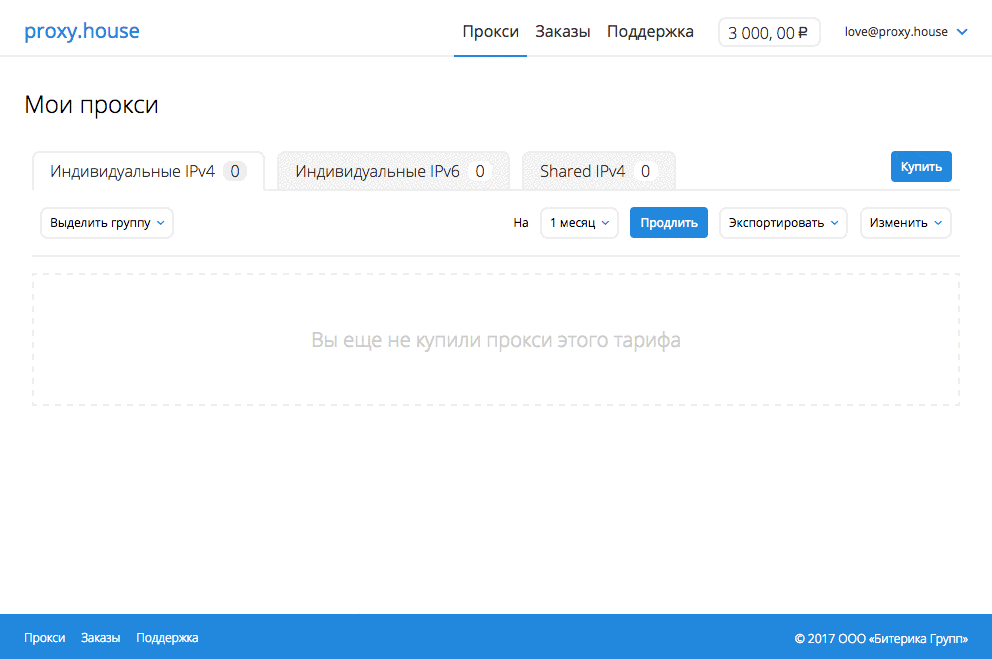Click the Поддержка footer link
Screen dimensions: 992x659
(x=167, y=638)
